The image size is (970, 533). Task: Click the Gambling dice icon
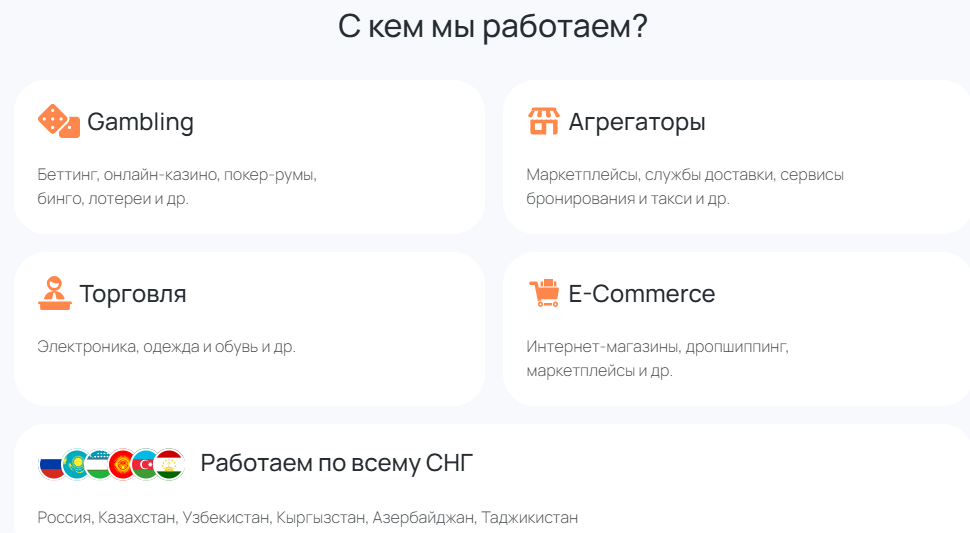click(x=58, y=122)
